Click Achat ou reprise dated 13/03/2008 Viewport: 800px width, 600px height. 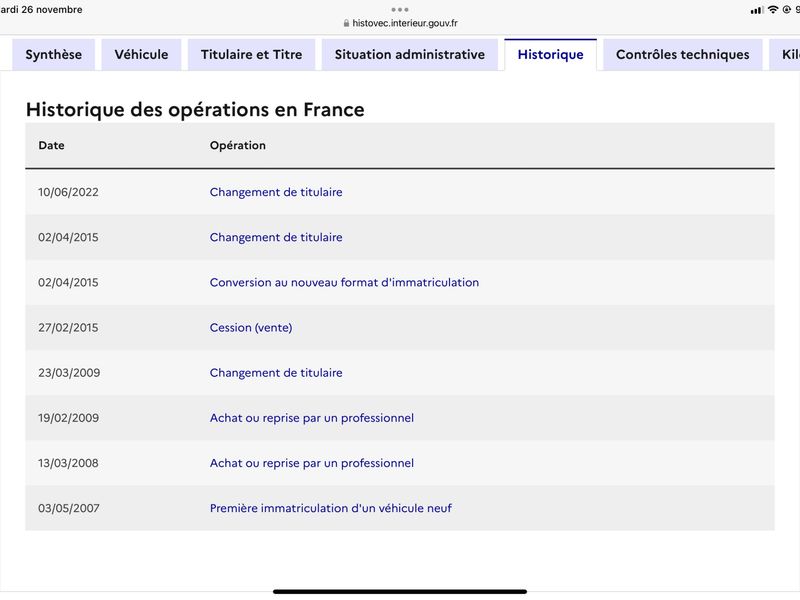[x=312, y=463]
